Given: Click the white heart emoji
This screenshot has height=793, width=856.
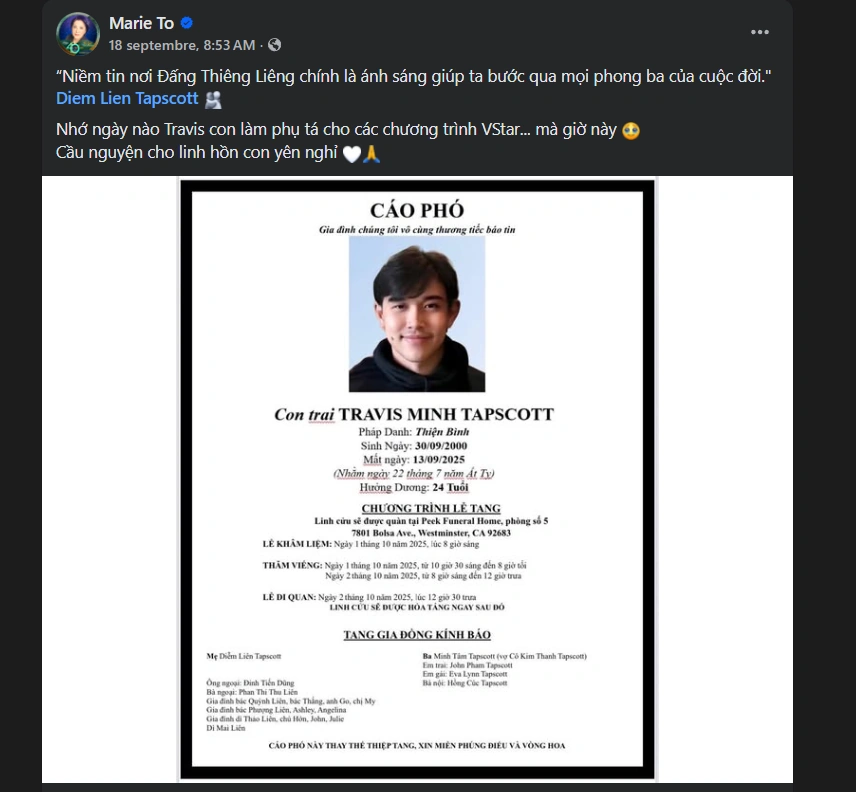Looking at the screenshot, I should pos(352,154).
